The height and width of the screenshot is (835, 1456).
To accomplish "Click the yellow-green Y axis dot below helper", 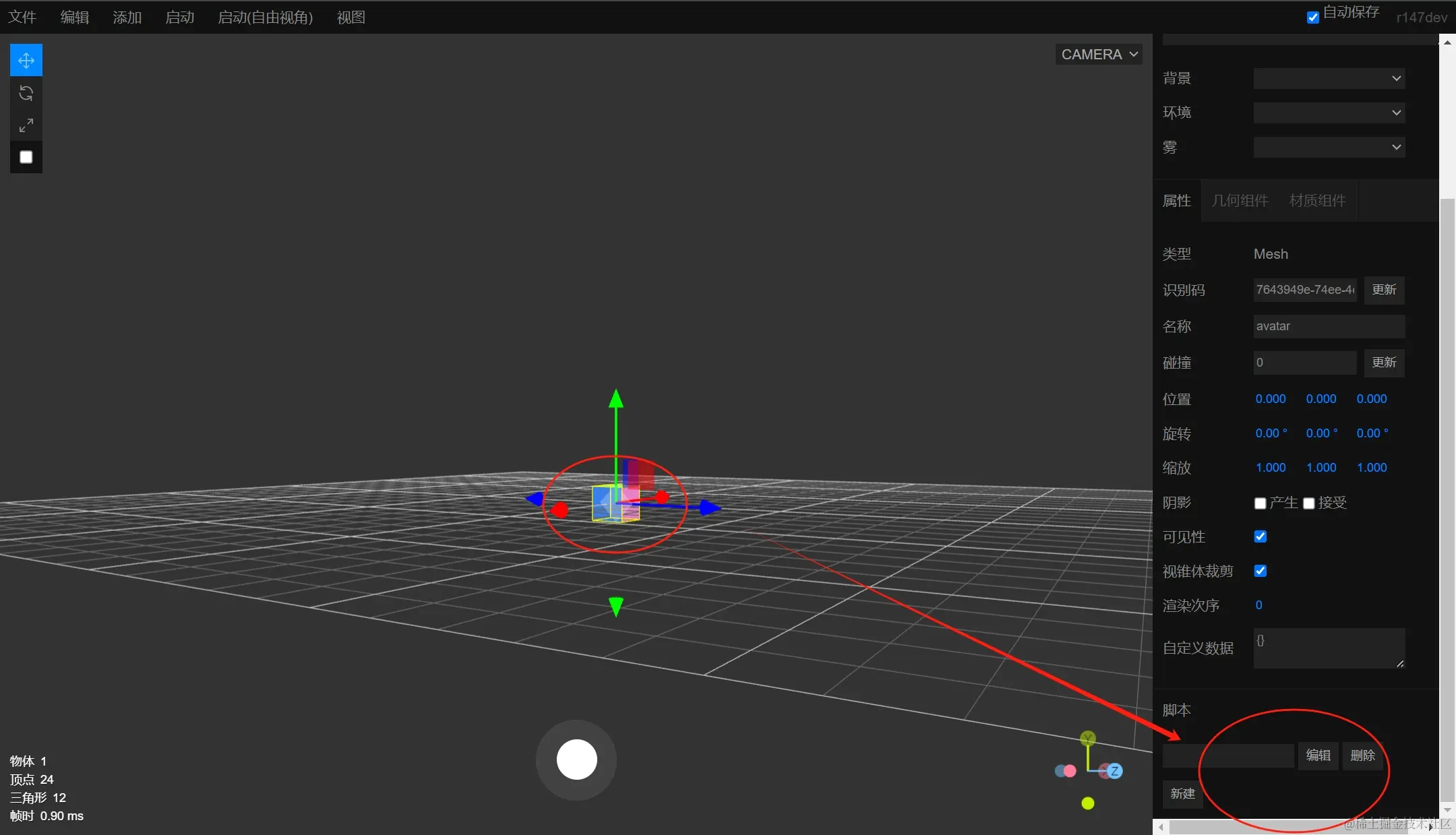I will 1087,803.
